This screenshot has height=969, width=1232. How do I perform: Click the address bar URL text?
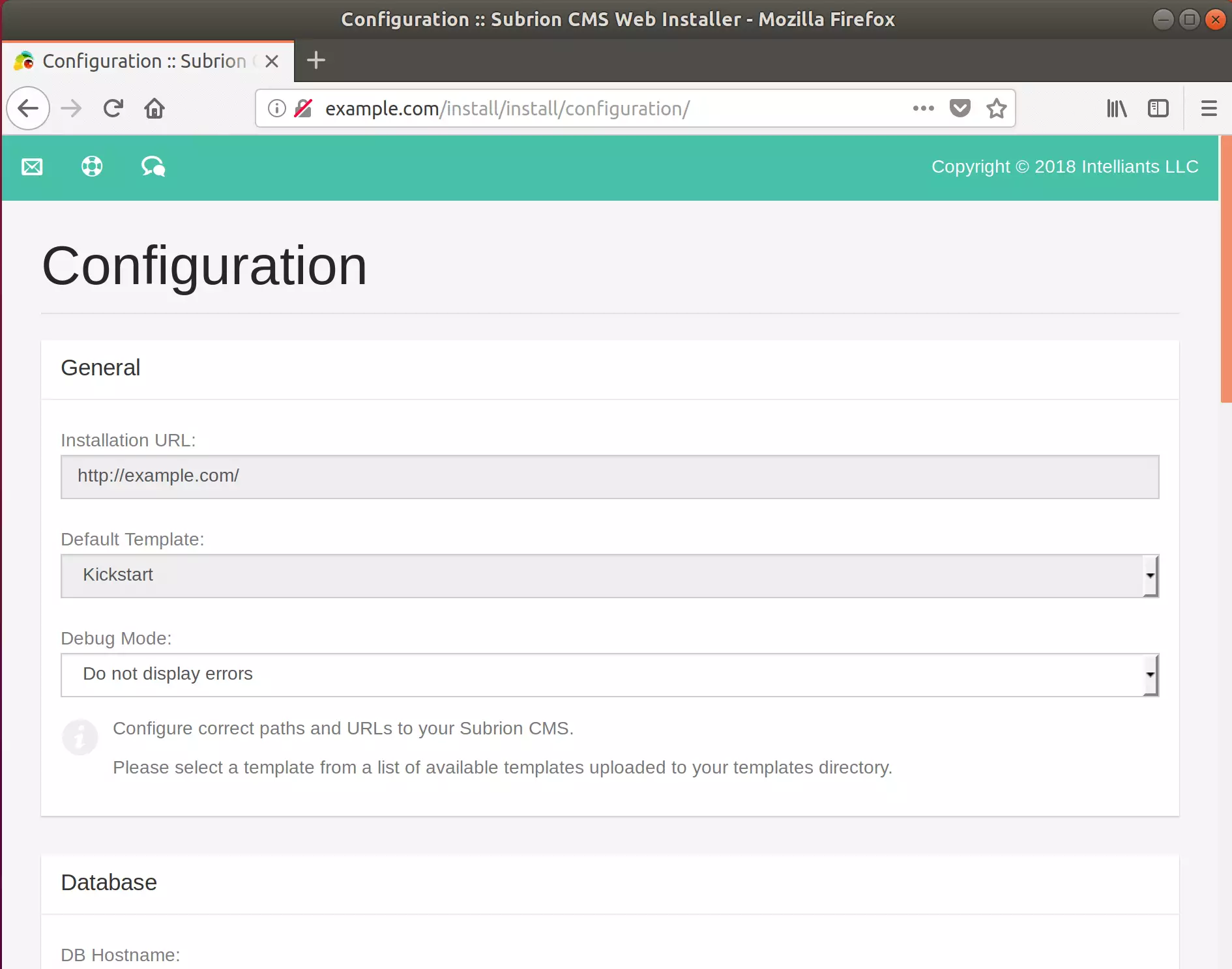click(x=508, y=108)
